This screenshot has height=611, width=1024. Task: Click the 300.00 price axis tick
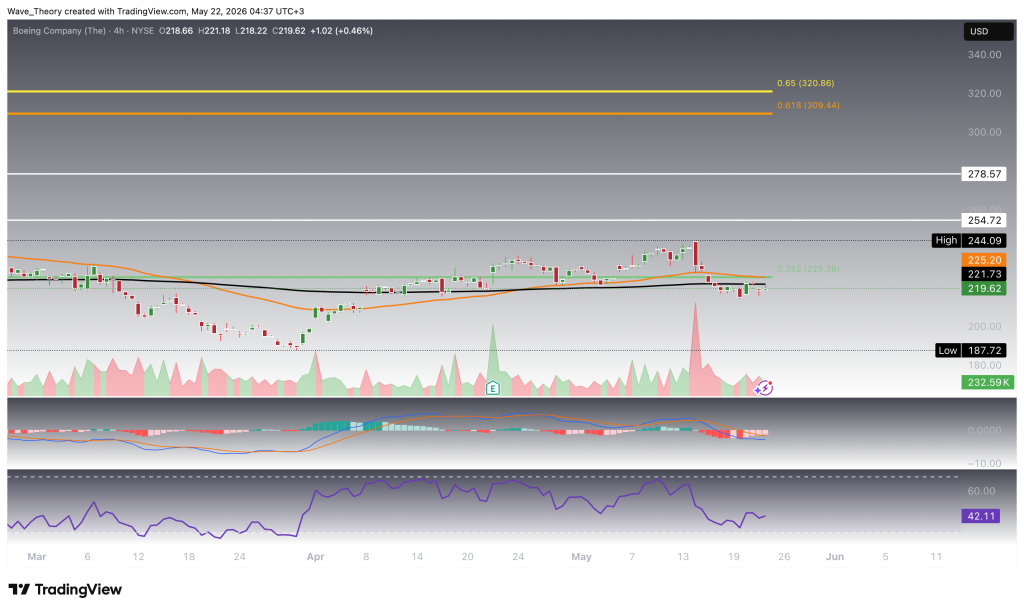984,132
